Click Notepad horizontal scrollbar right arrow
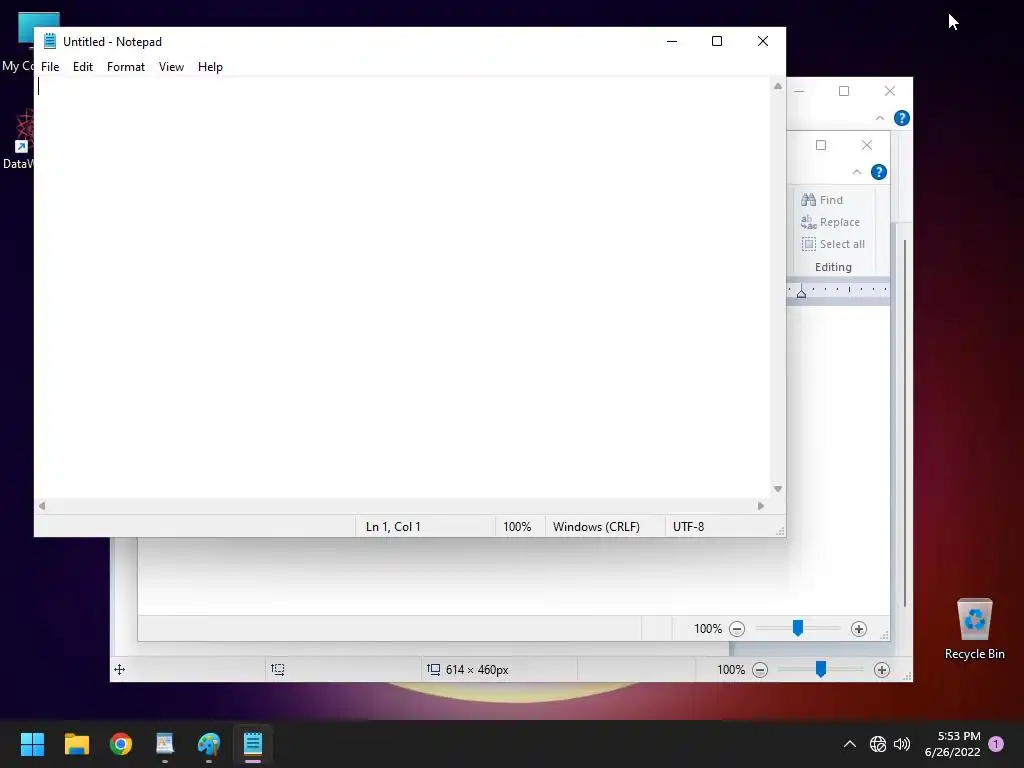 761,505
